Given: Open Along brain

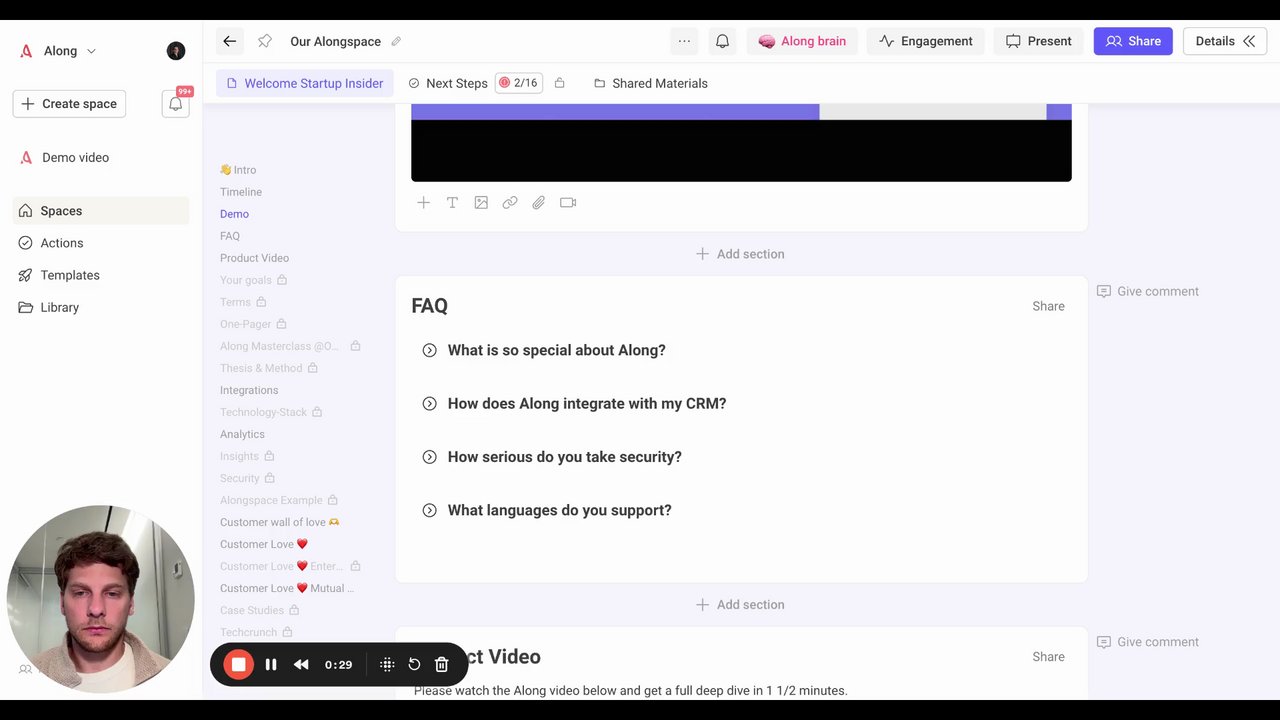Looking at the screenshot, I should click(802, 41).
